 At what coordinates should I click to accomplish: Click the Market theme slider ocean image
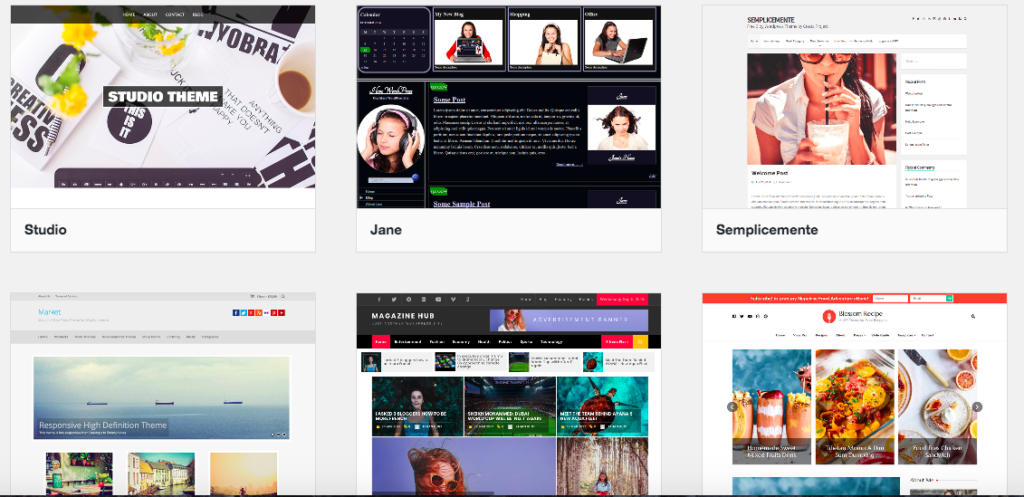tap(161, 397)
